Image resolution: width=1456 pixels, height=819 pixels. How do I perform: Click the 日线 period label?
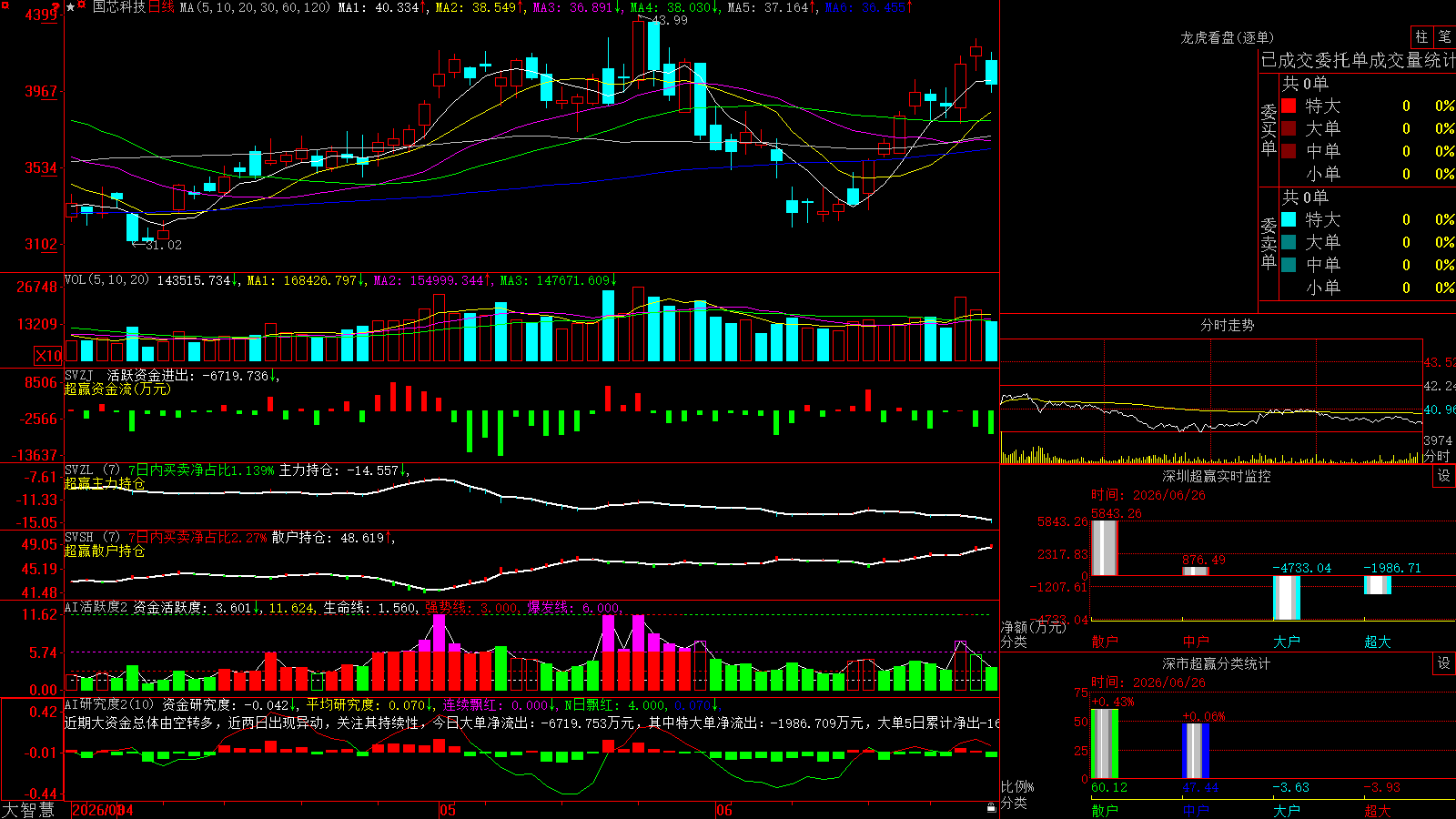[161, 7]
